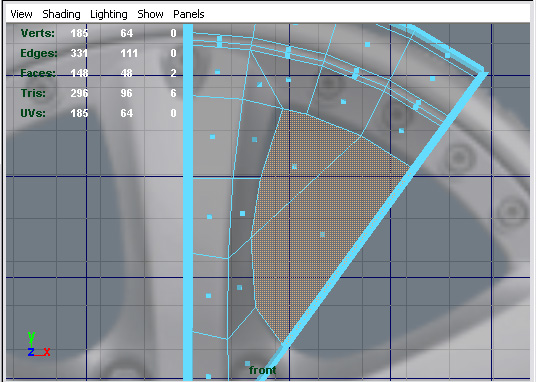Click the 64 value in UVs row

[x=126, y=113]
